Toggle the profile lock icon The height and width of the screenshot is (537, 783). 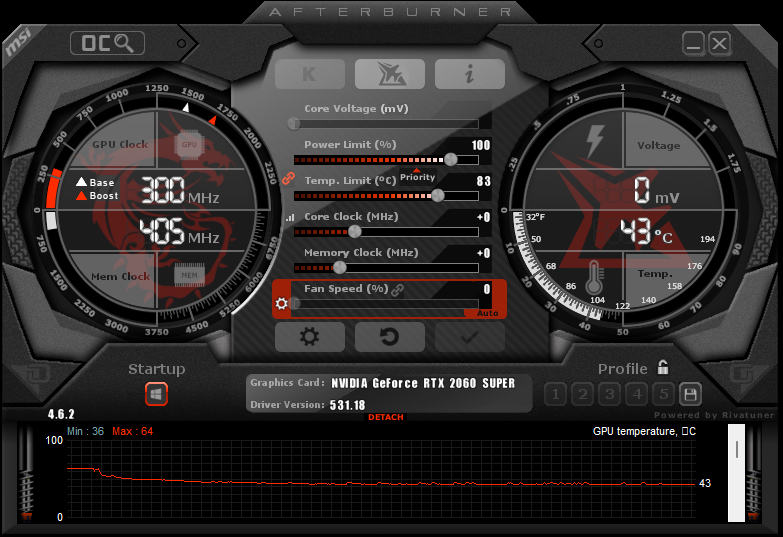click(663, 367)
